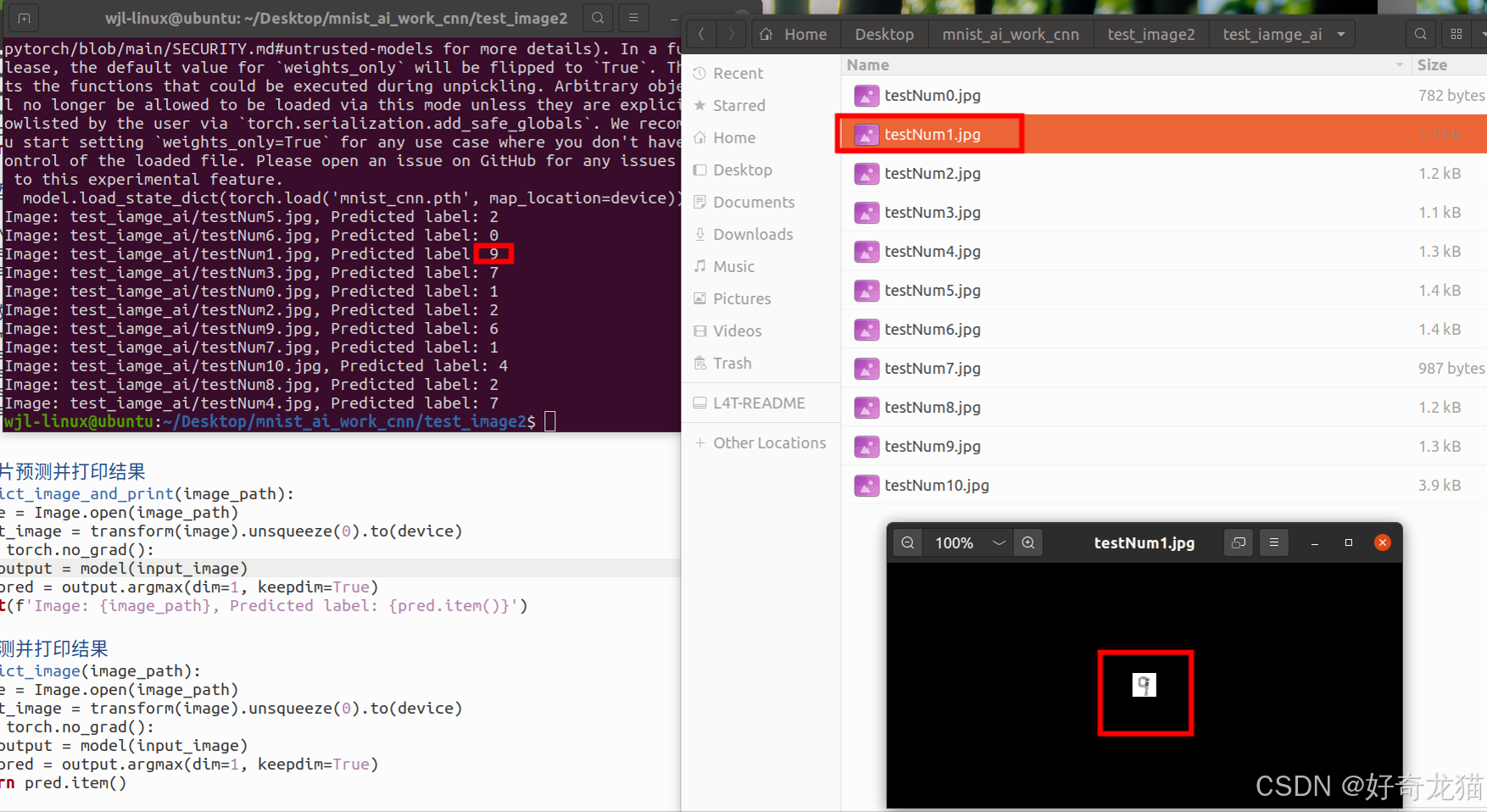Search files with magnifier in file manager
Viewport: 1487px width, 812px height.
(1421, 35)
